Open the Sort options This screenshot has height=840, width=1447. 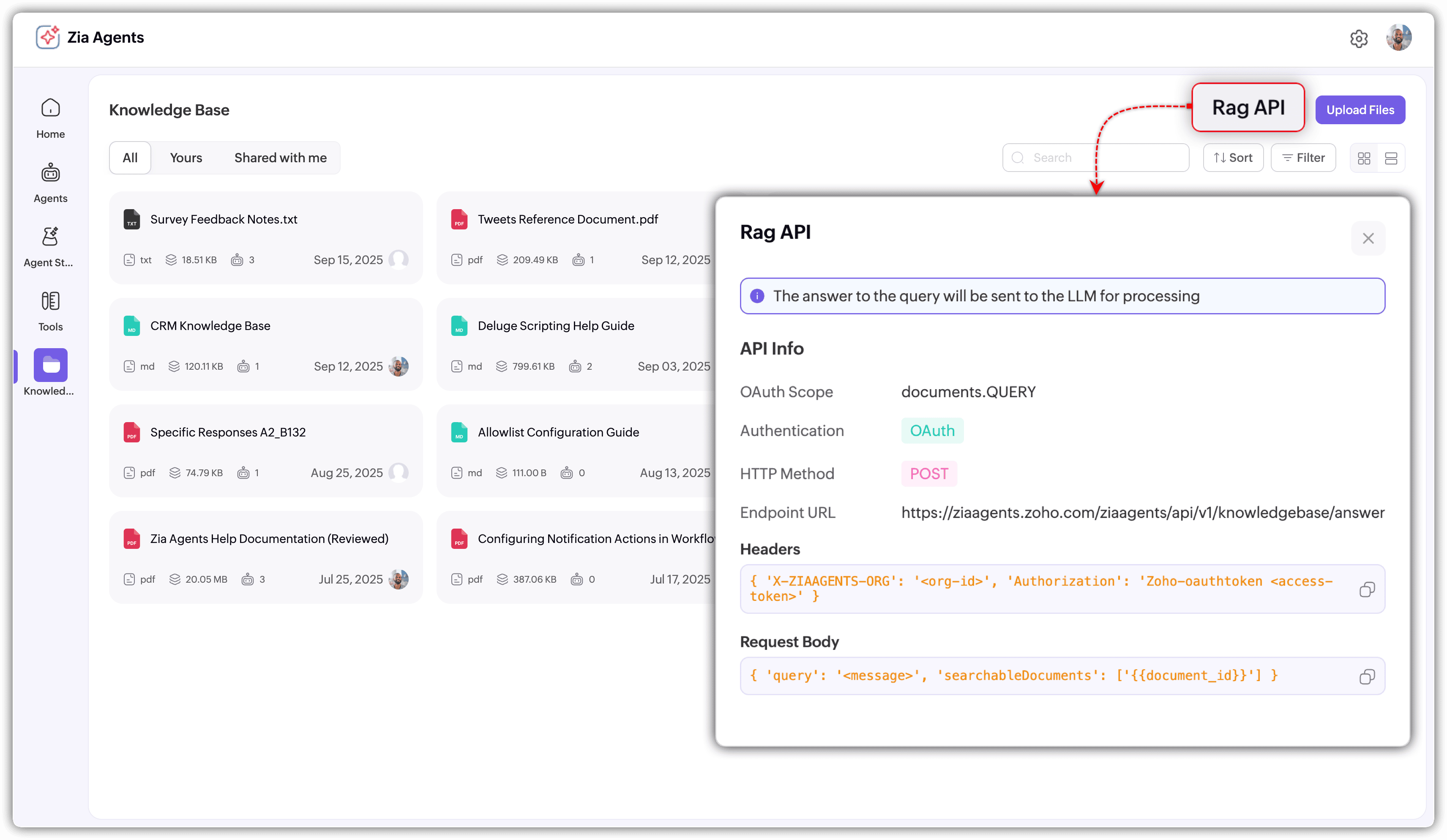coord(1233,158)
